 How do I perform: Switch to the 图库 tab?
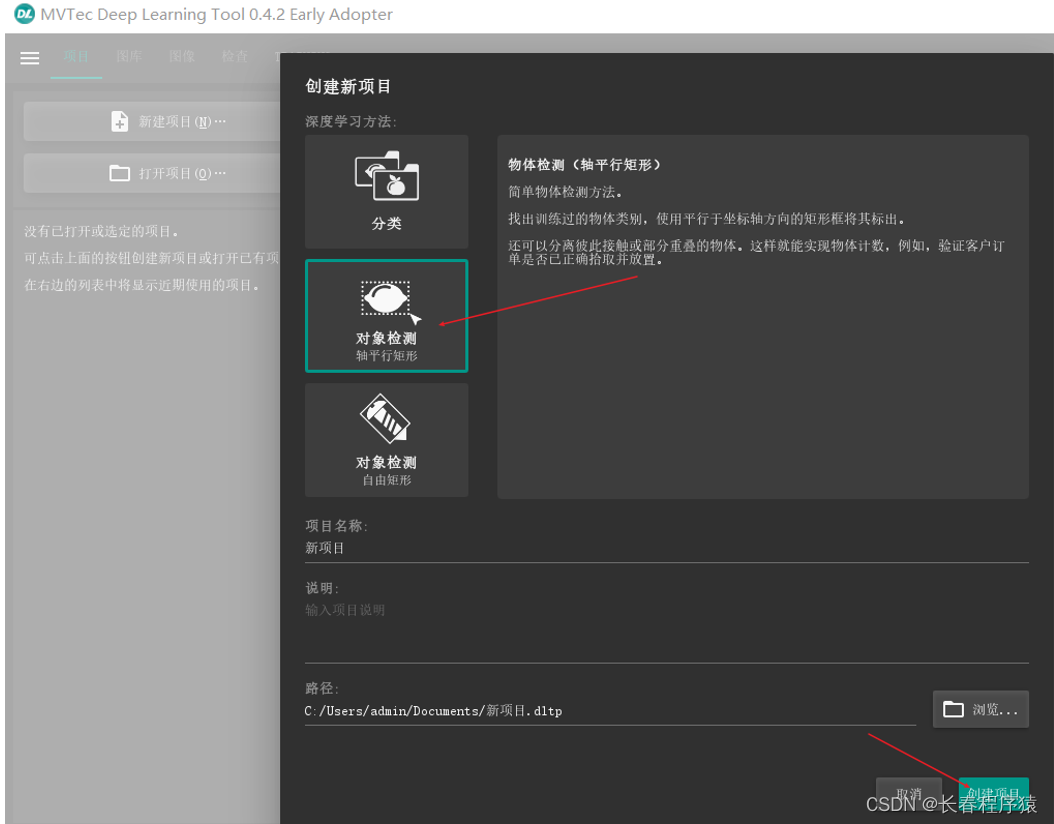(x=129, y=57)
